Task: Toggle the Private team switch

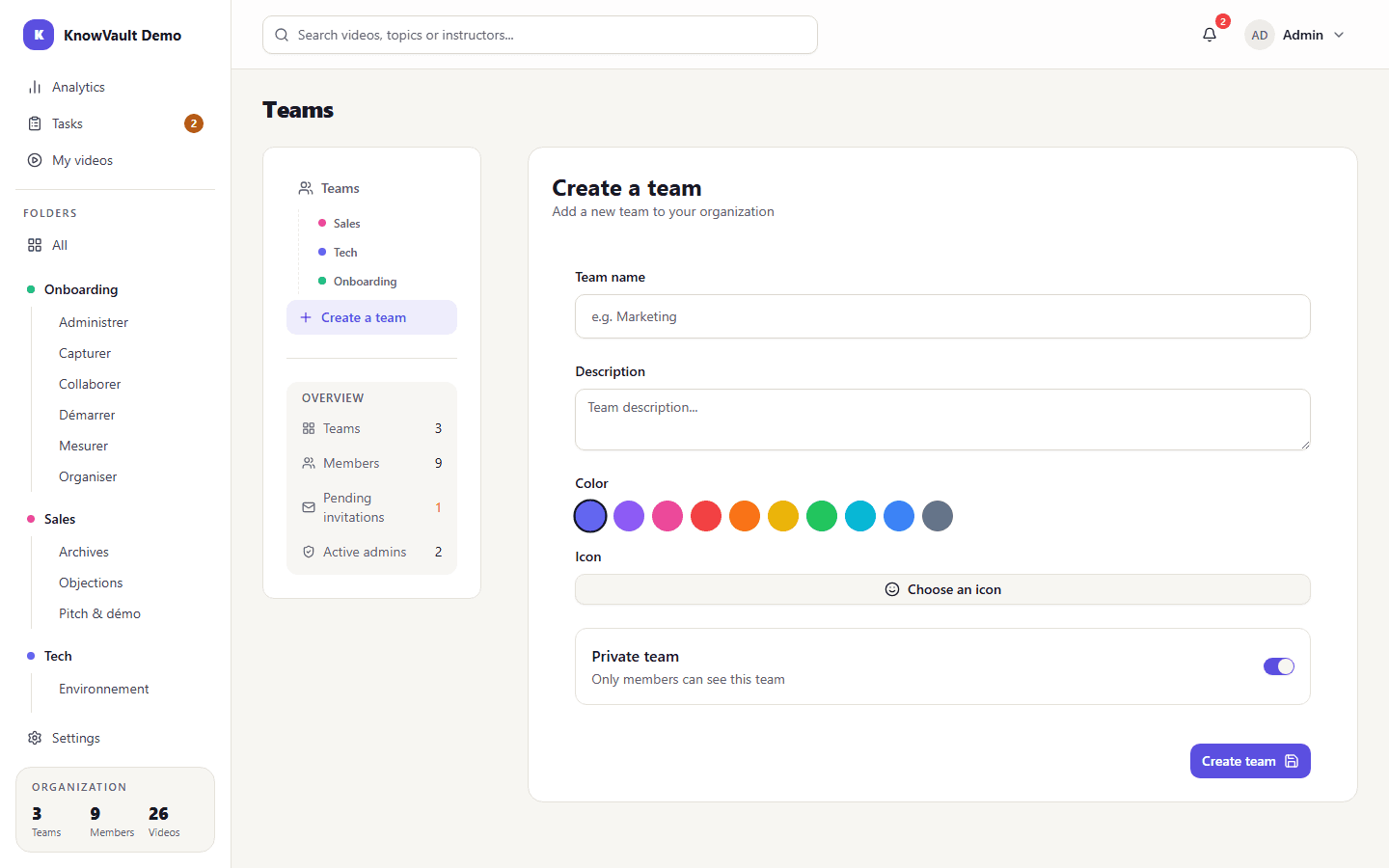Action: (x=1279, y=666)
